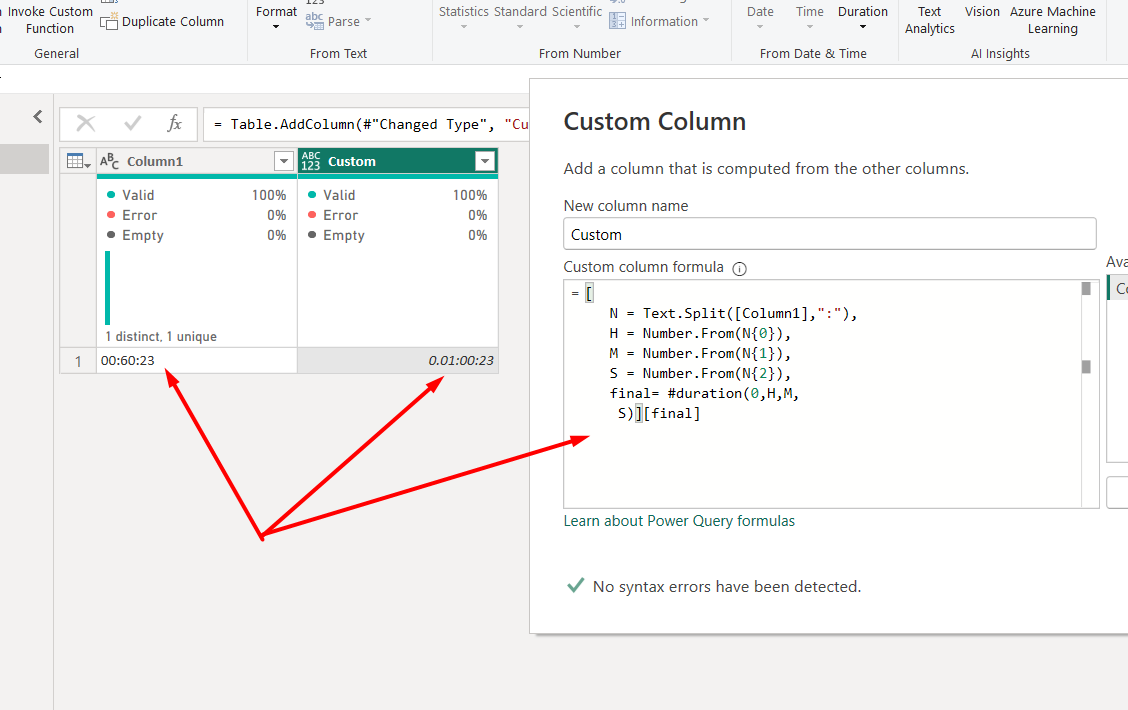Confirm the formula with the checkmark icon
The height and width of the screenshot is (710, 1128).
[132, 124]
